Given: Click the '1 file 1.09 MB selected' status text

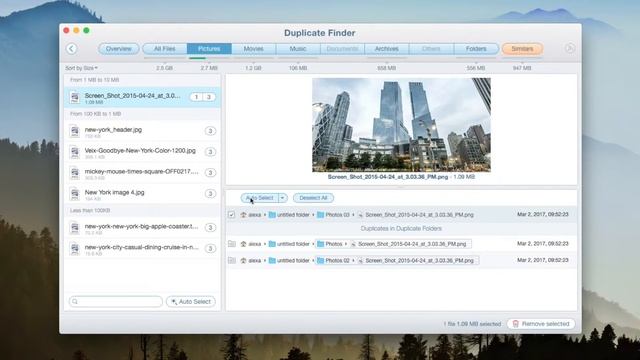Looking at the screenshot, I should click(472, 324).
